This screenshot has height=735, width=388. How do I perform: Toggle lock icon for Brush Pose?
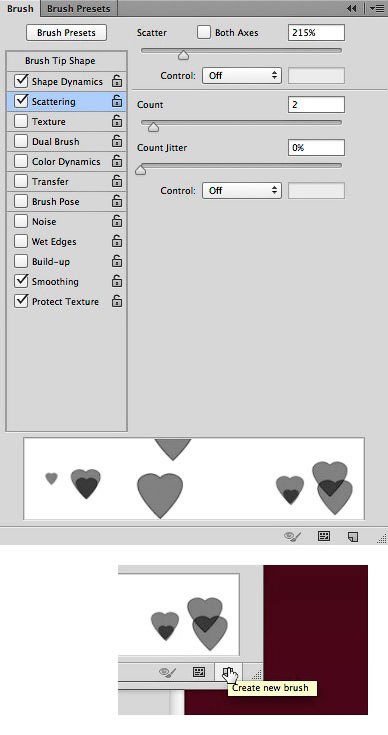tap(117, 201)
